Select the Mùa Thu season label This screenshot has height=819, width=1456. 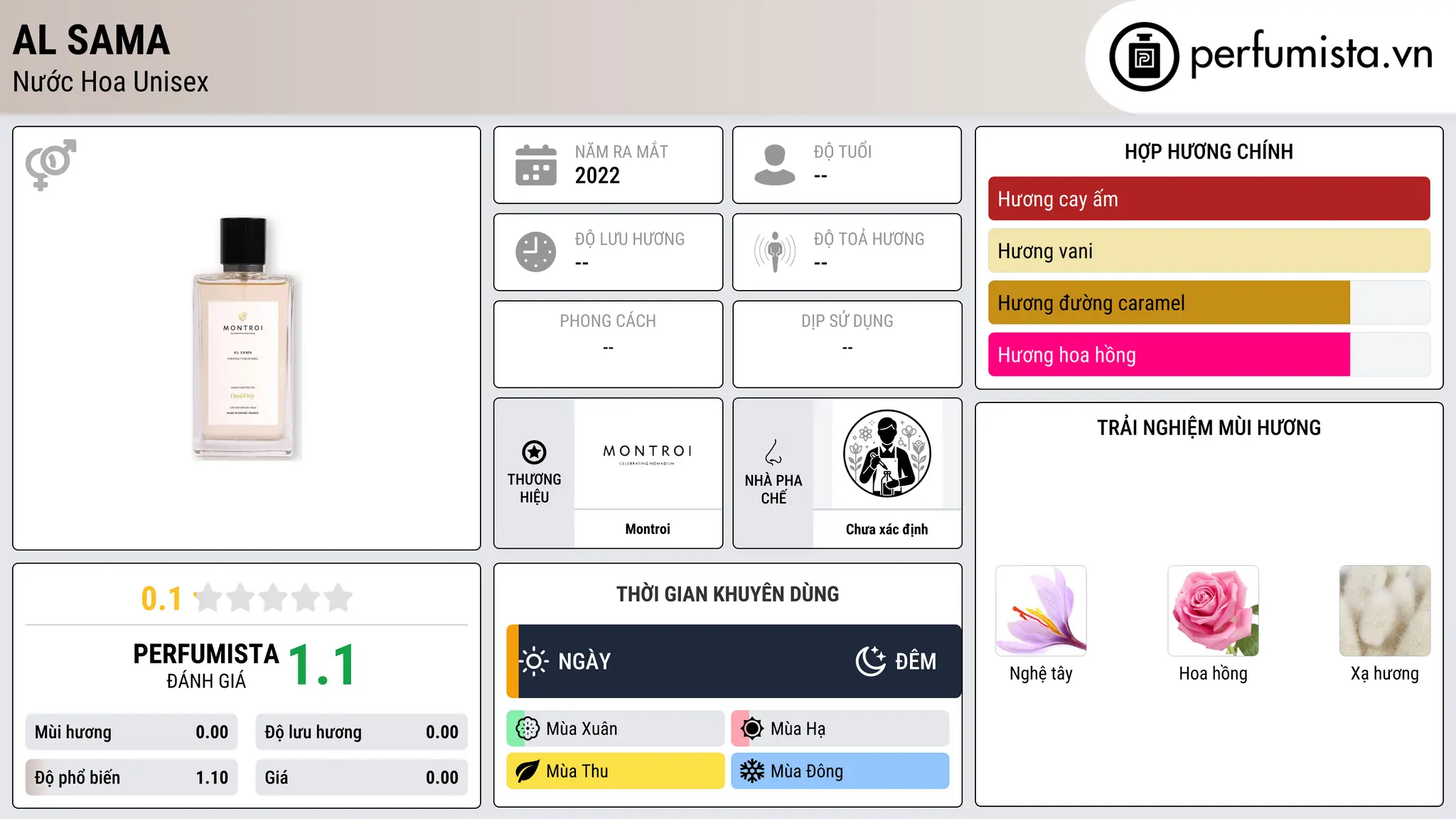point(577,771)
